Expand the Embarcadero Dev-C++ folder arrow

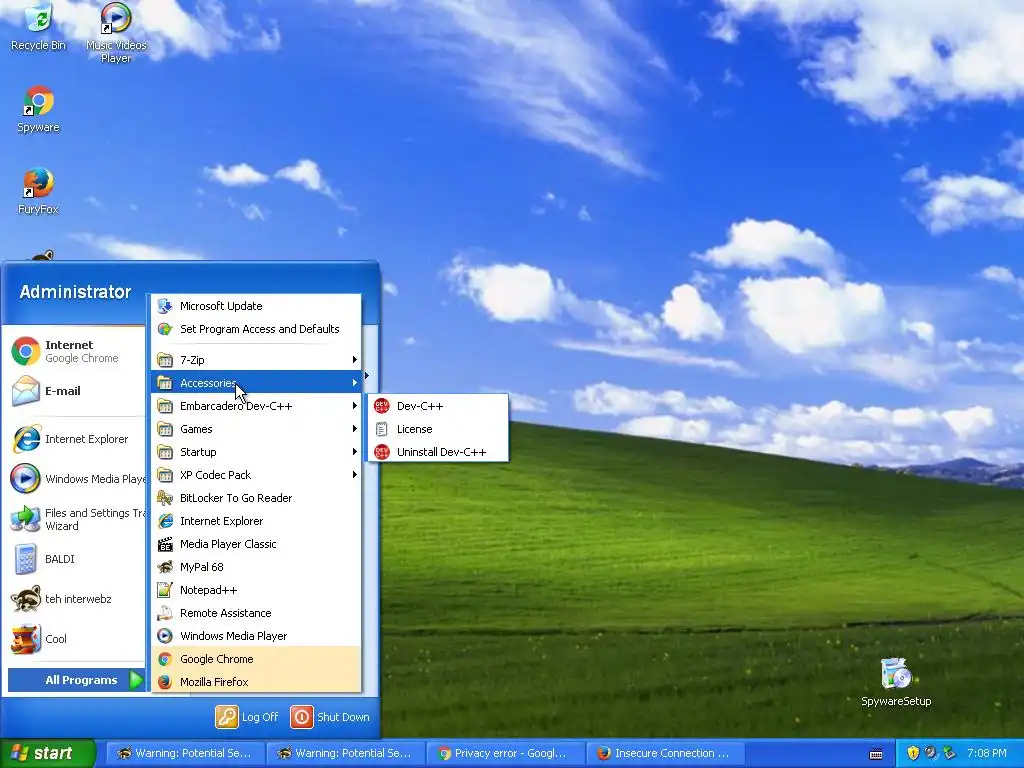coord(355,406)
